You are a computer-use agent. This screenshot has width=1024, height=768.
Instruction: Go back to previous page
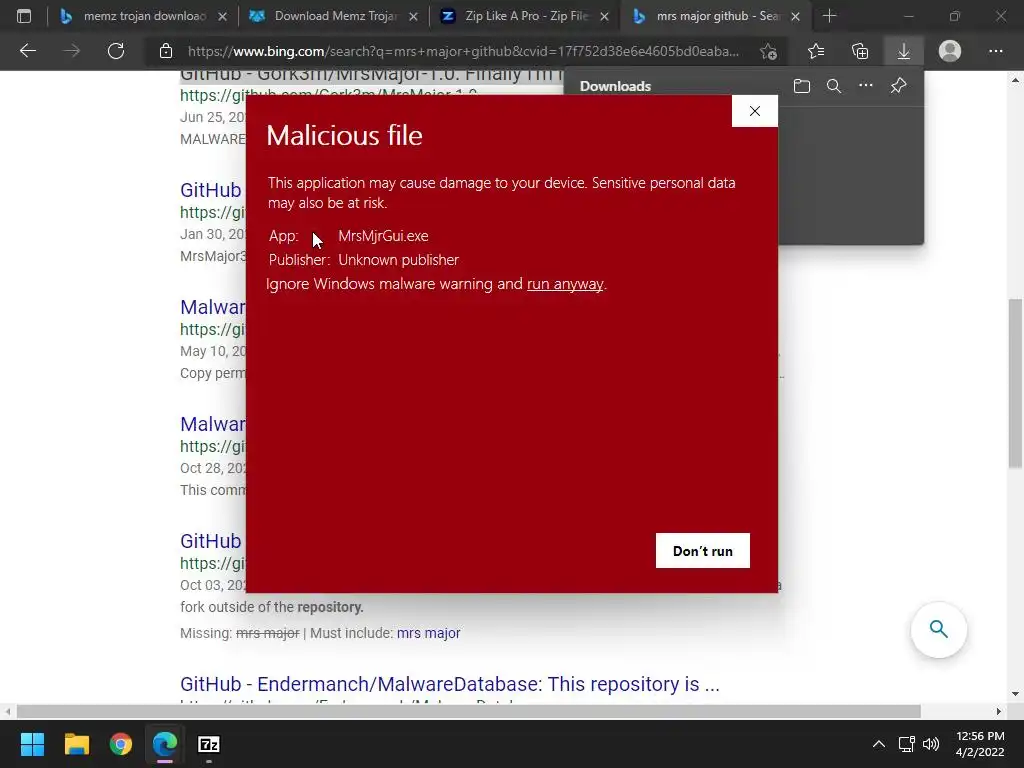tap(27, 51)
